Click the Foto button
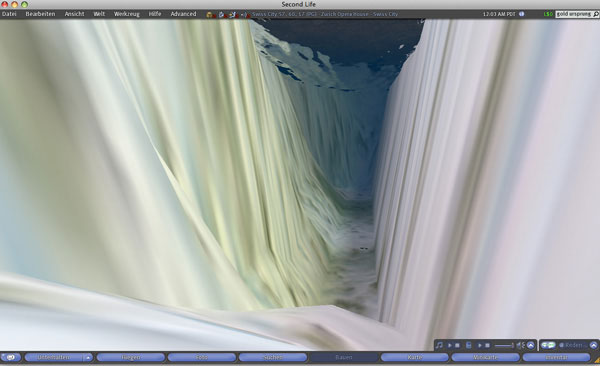 [202, 357]
